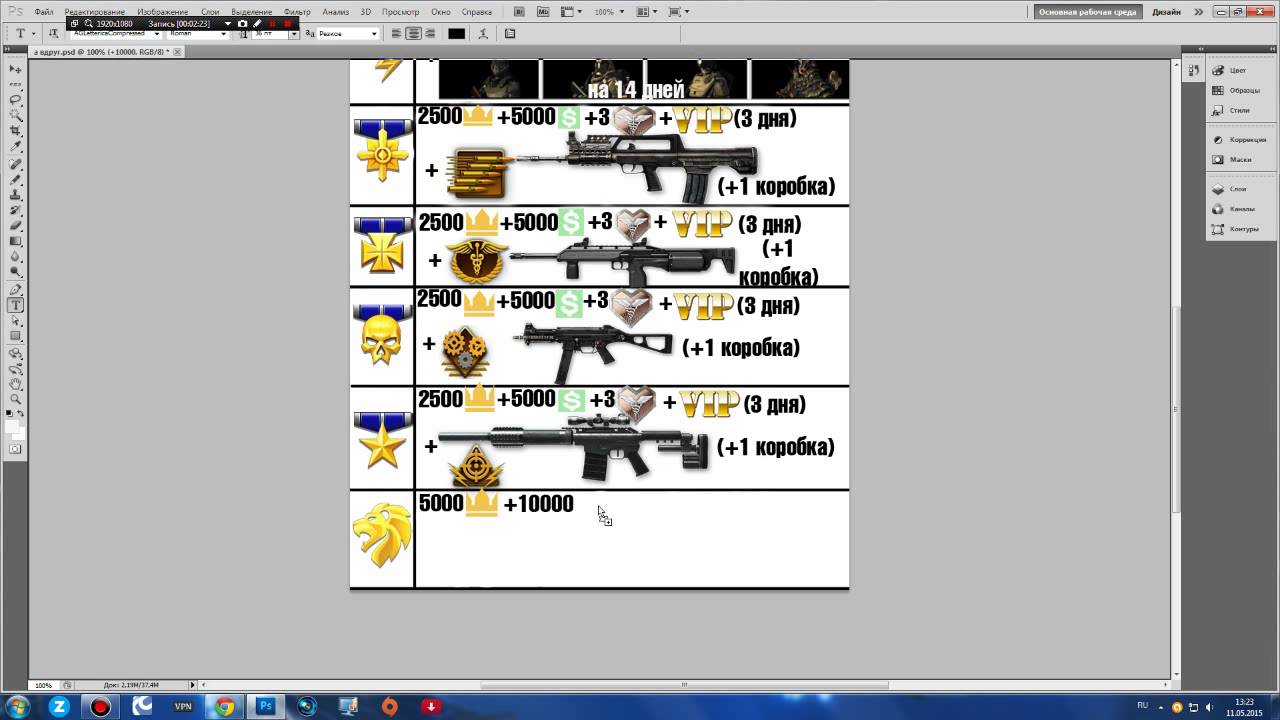Open the Фильтр menu

click(x=297, y=12)
